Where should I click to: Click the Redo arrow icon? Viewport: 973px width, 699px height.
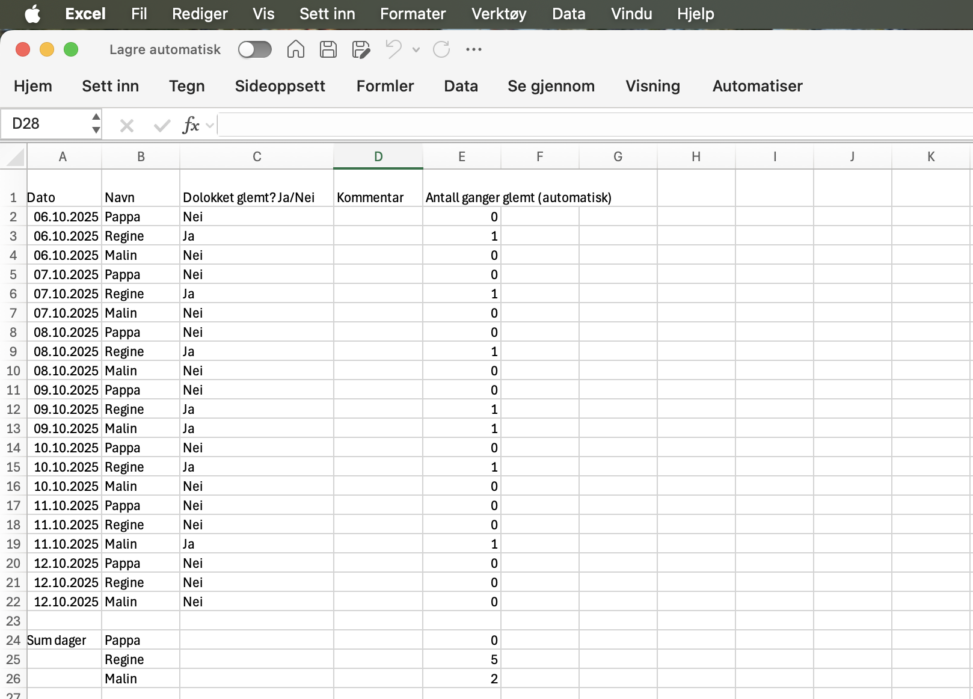coord(441,50)
